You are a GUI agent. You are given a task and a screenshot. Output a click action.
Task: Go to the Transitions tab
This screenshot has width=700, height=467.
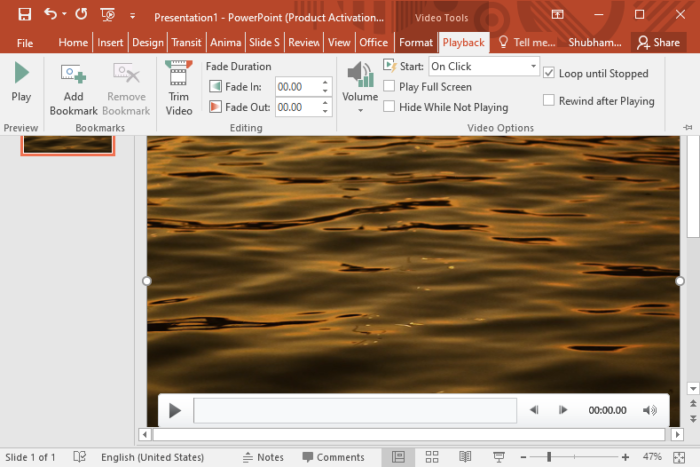pyautogui.click(x=186, y=42)
